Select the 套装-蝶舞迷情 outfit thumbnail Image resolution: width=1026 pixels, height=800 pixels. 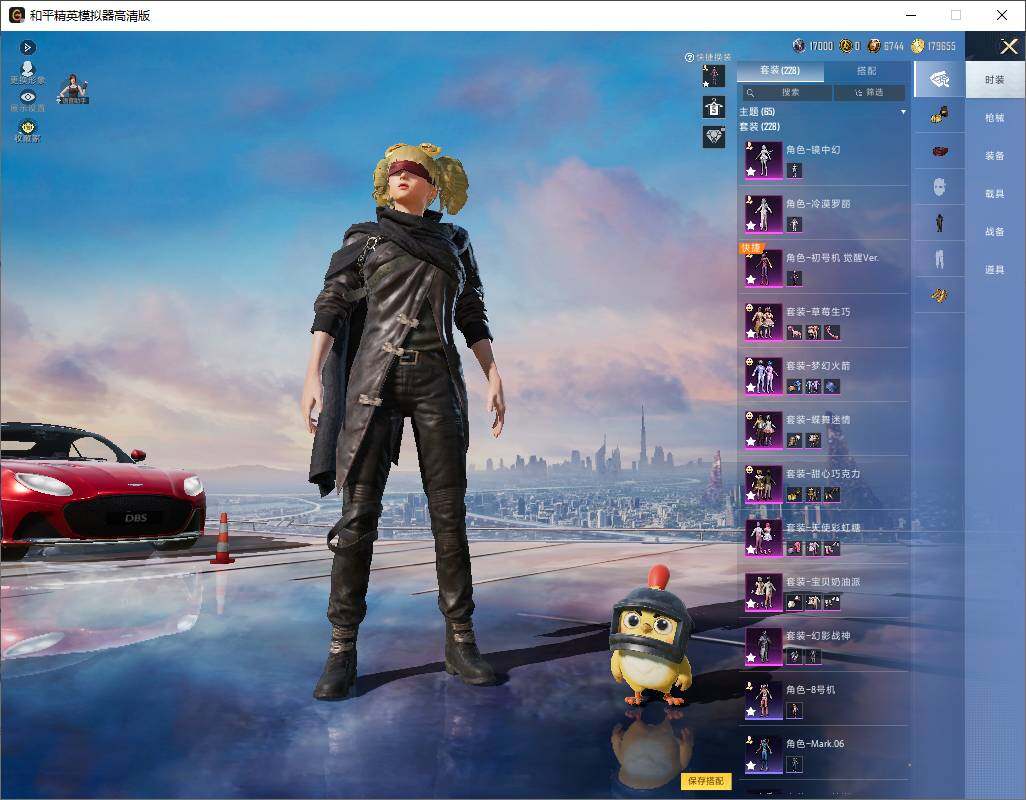764,430
